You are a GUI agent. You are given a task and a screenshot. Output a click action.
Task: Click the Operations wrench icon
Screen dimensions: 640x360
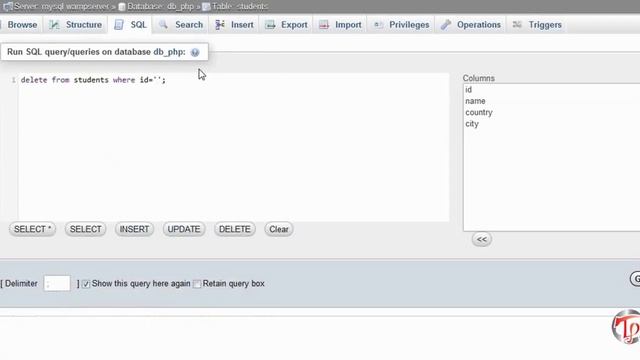pyautogui.click(x=446, y=24)
